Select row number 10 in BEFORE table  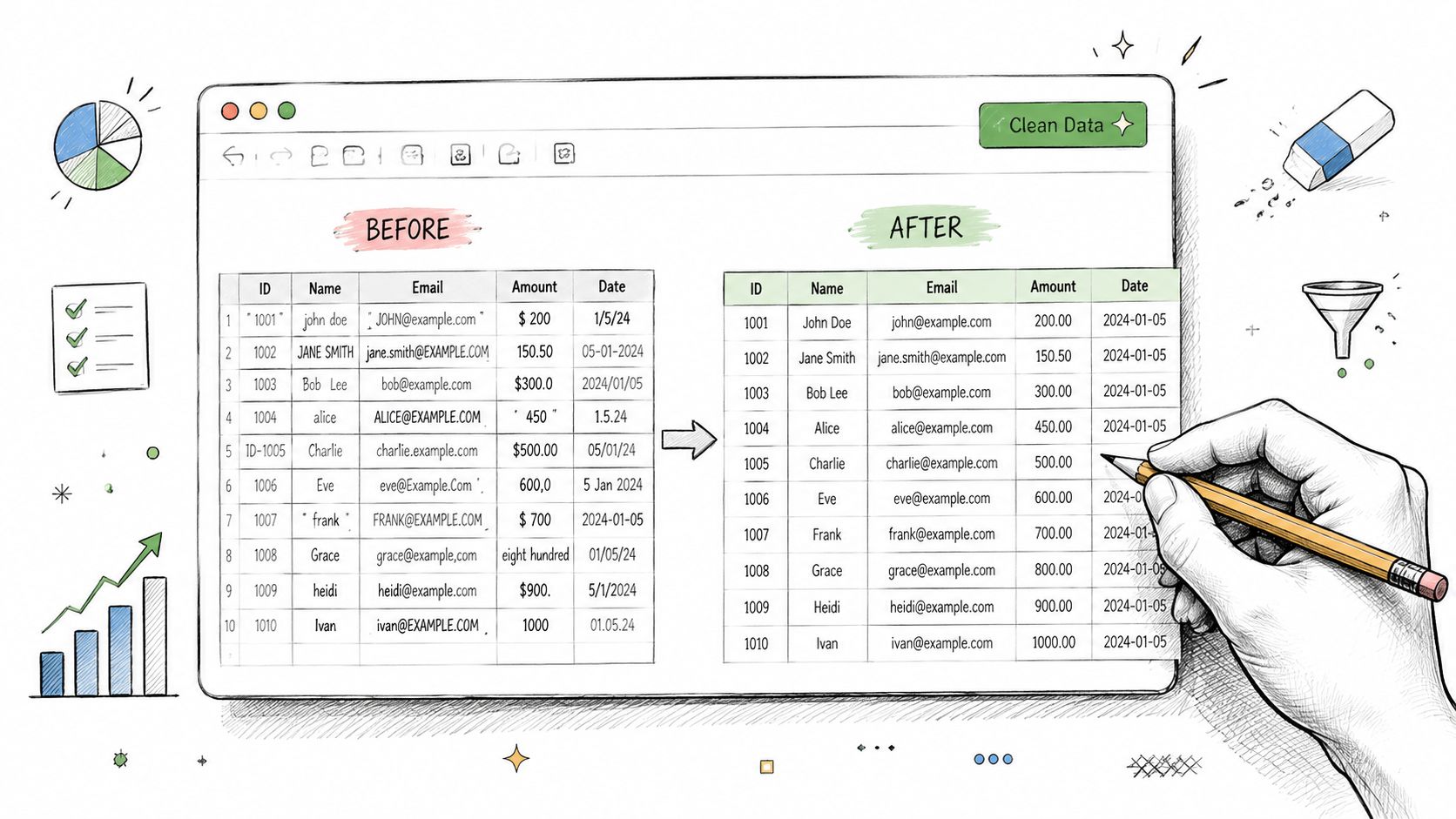pyautogui.click(x=229, y=626)
